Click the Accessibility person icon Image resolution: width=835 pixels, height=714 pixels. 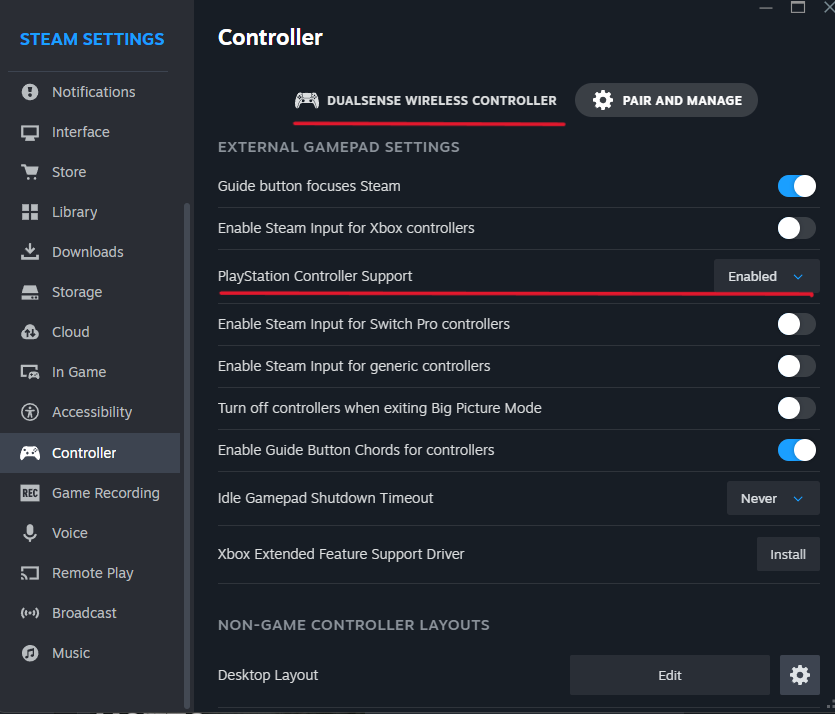[x=30, y=412]
